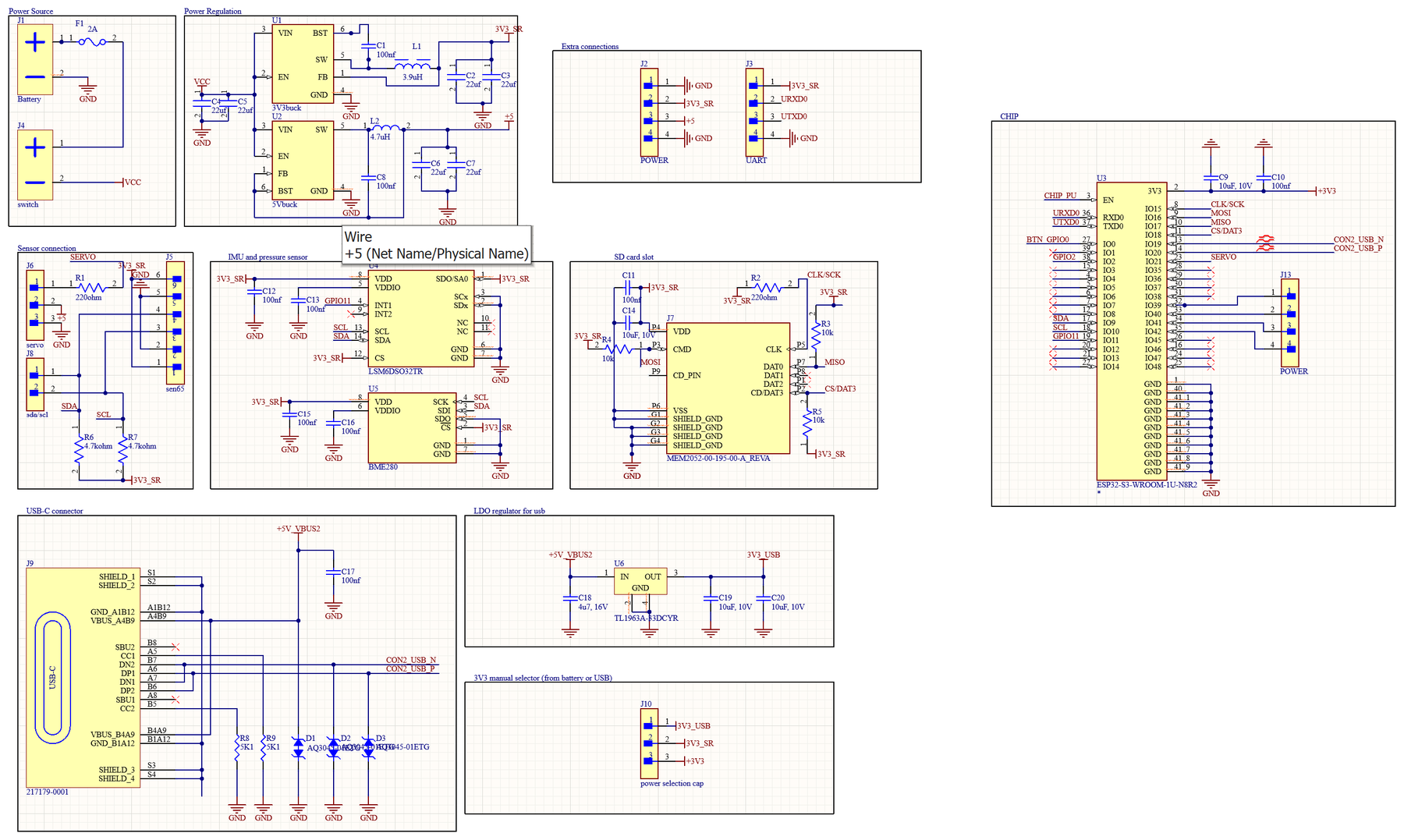
Task: Select the J4 switch connector symbol
Action: pyautogui.click(x=35, y=165)
